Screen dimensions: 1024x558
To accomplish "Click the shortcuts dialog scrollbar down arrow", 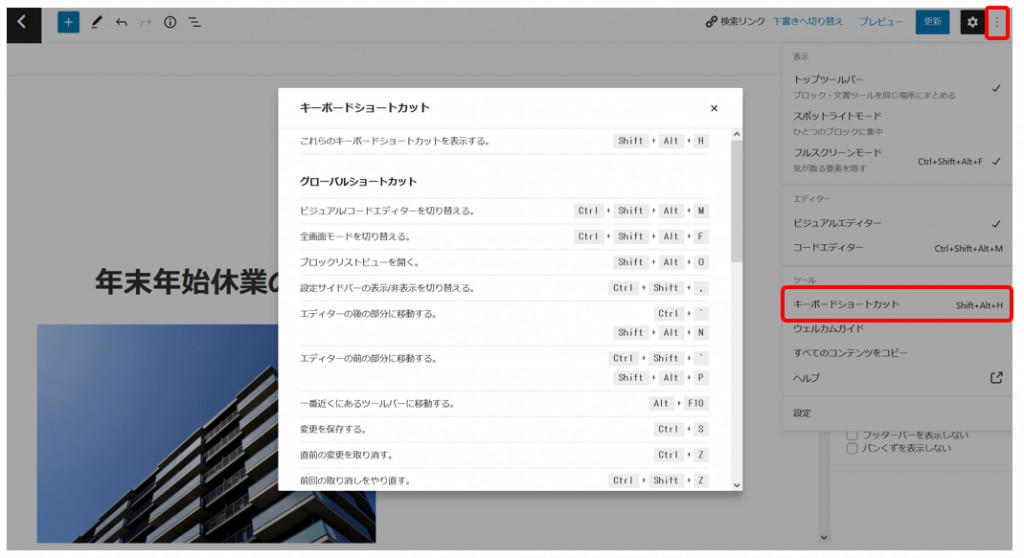I will pos(737,484).
